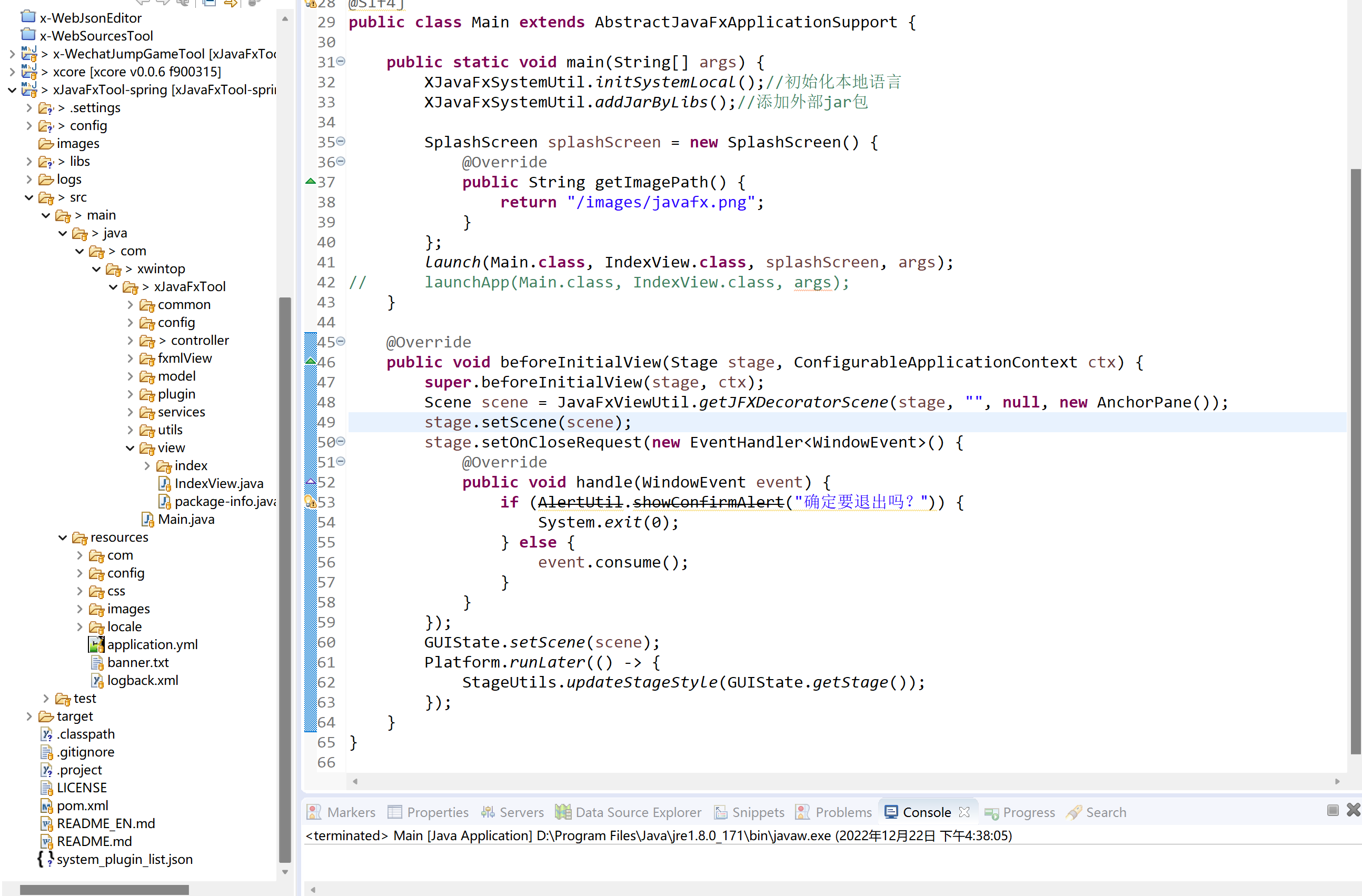
Task: Expand the test folder
Action: pos(46,698)
